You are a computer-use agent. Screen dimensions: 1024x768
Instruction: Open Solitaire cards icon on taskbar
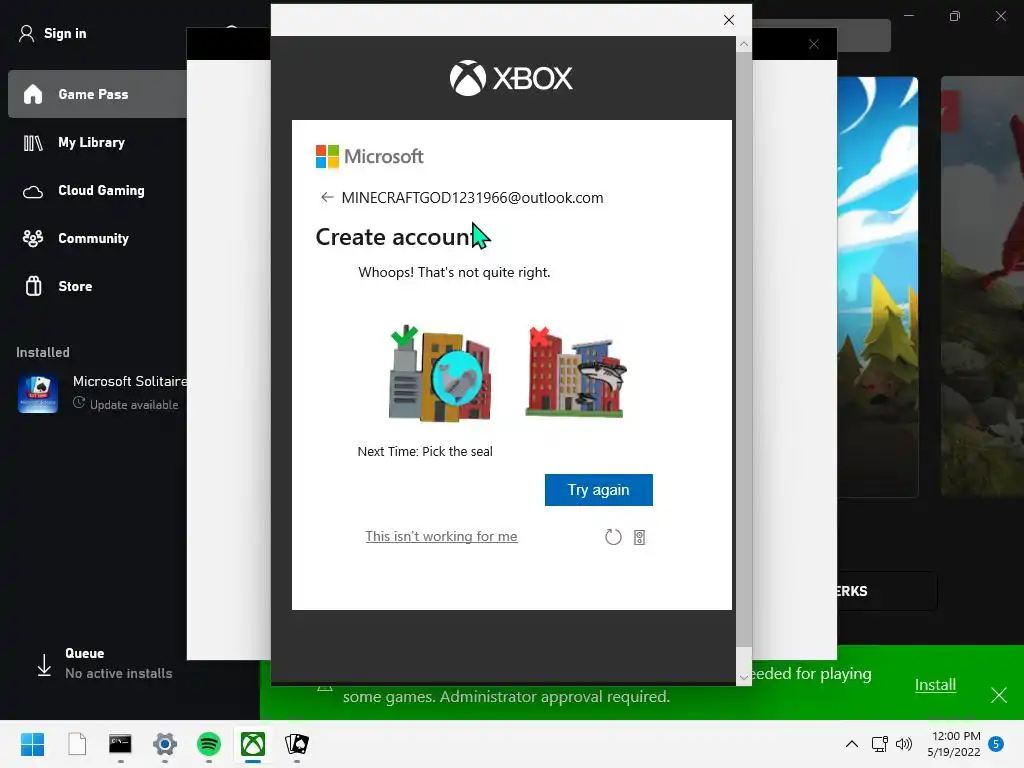click(296, 744)
